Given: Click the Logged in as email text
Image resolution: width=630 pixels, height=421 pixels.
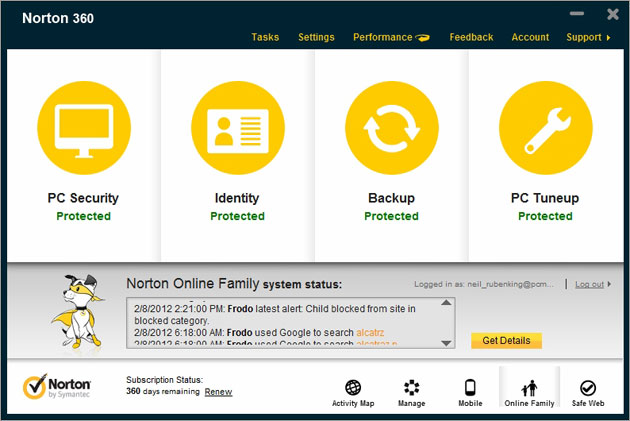Looking at the screenshot, I should pyautogui.click(x=484, y=284).
